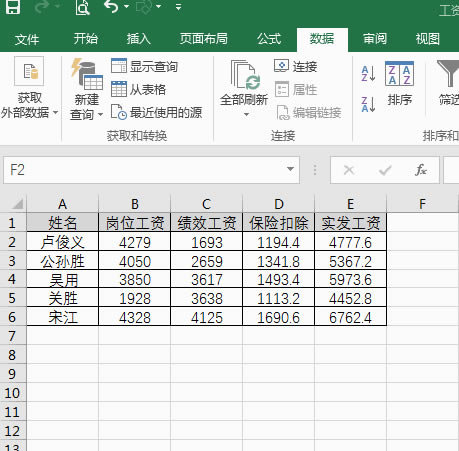This screenshot has height=451, width=459.
Task: Sort ascending with the A-to-Z icon
Action: 368,73
